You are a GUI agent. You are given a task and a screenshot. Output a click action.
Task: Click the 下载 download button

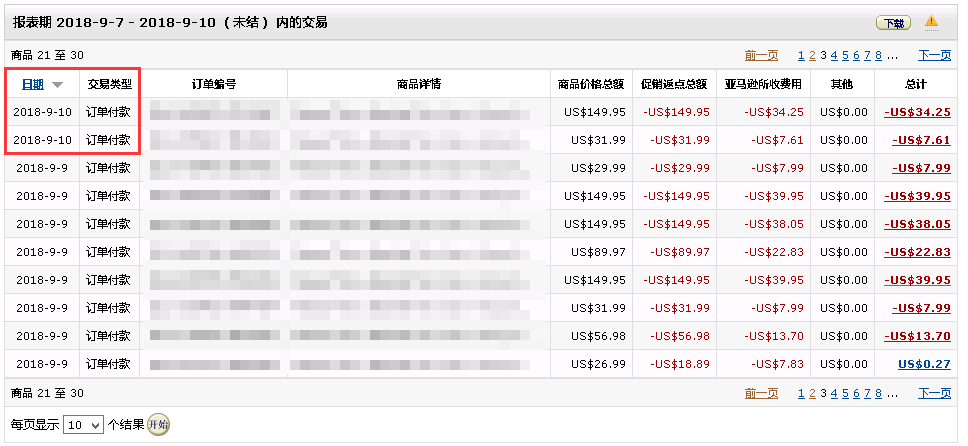(x=893, y=23)
